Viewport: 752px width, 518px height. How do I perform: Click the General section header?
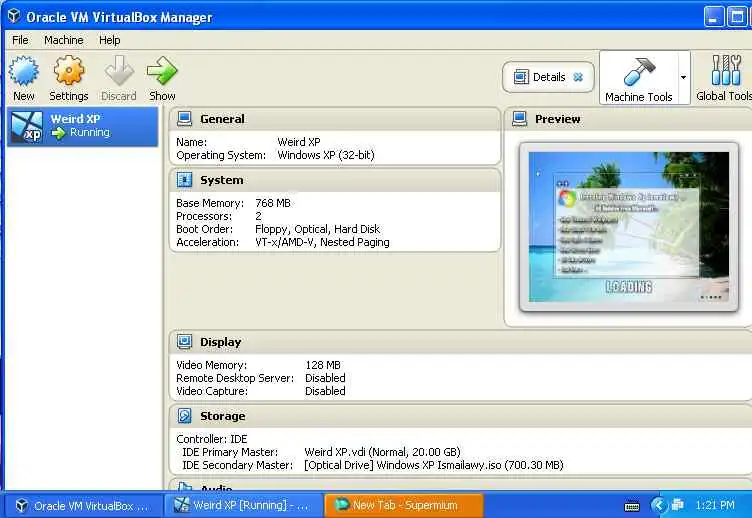pos(335,118)
